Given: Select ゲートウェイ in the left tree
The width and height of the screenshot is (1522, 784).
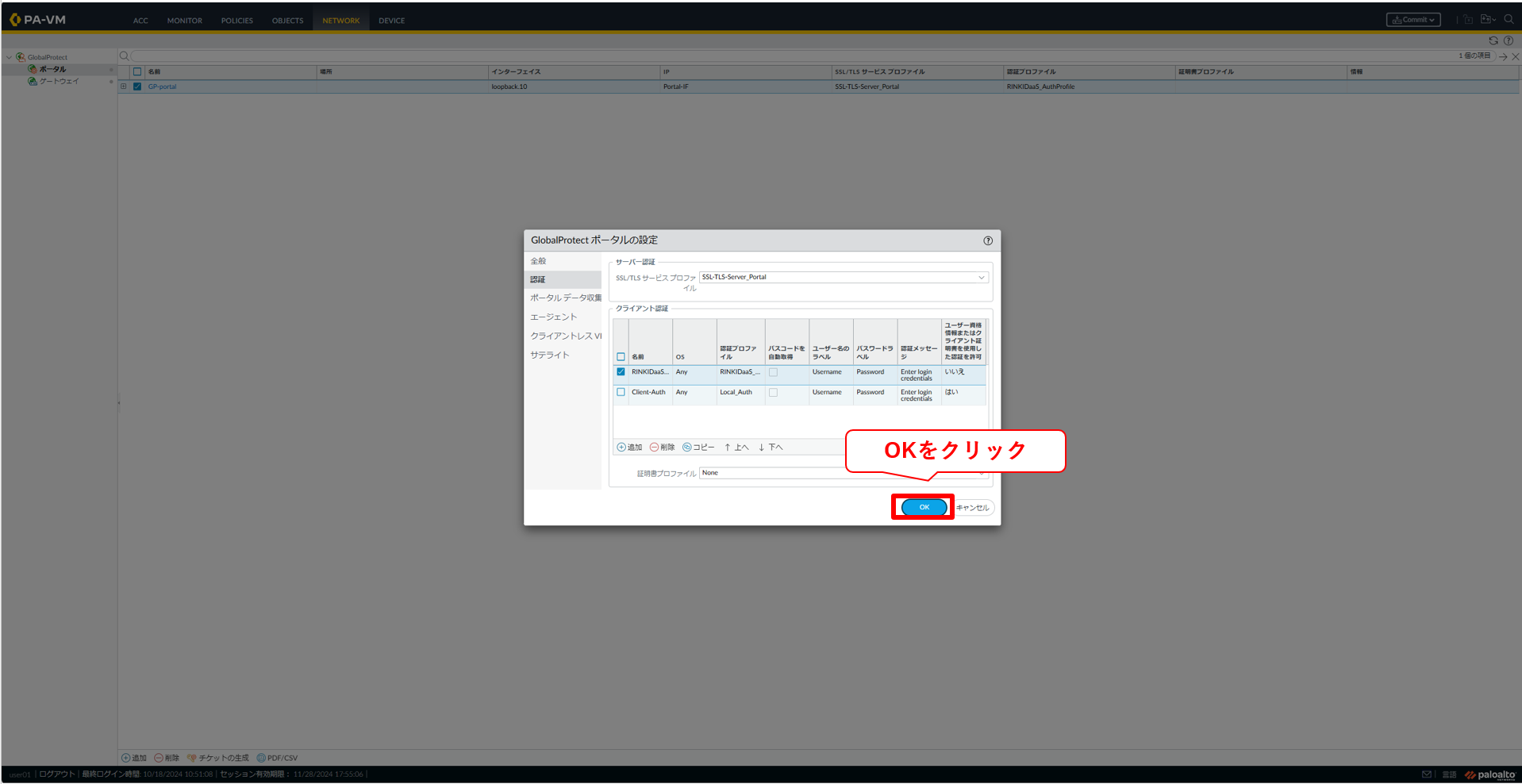Looking at the screenshot, I should coord(59,82).
